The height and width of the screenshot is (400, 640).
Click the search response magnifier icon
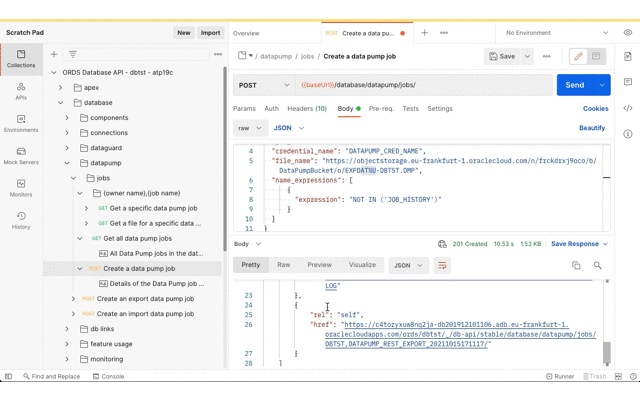(598, 265)
